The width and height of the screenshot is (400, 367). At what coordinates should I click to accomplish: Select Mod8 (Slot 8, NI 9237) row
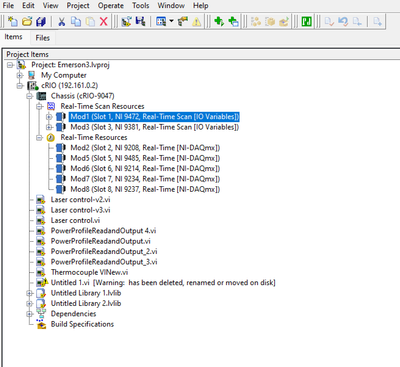coord(145,189)
